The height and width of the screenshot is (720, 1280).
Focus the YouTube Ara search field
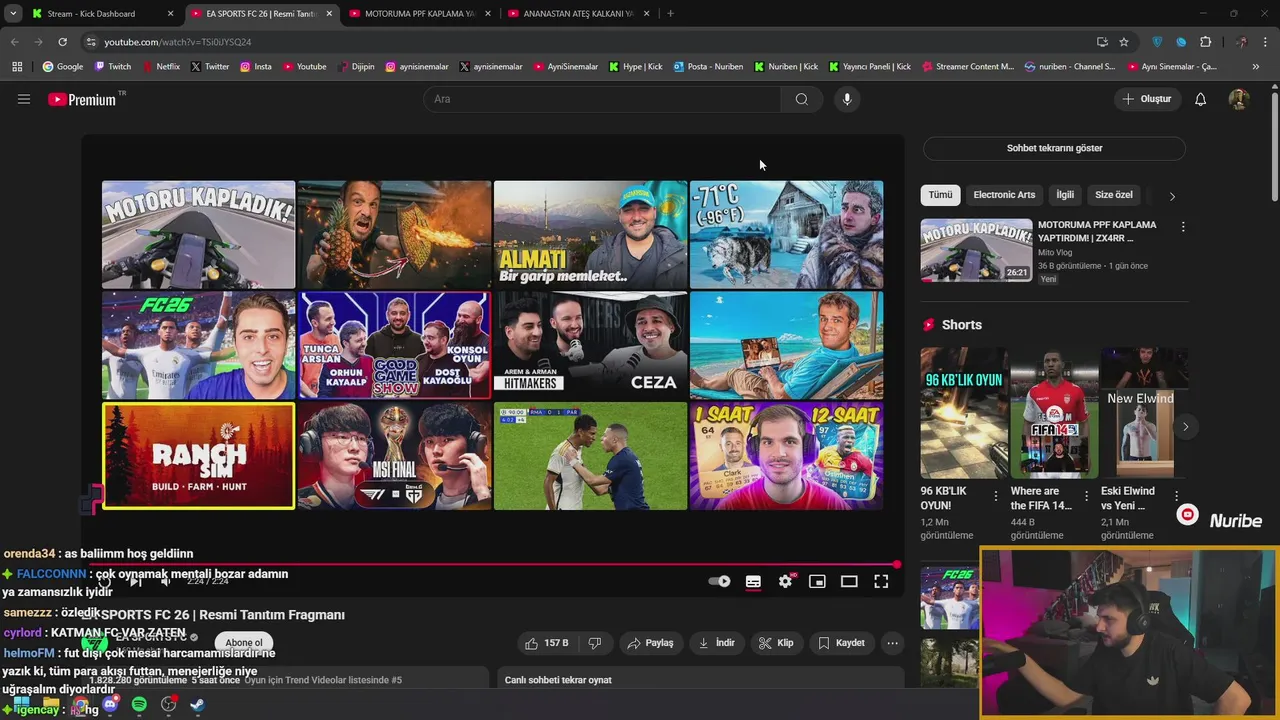(x=602, y=99)
